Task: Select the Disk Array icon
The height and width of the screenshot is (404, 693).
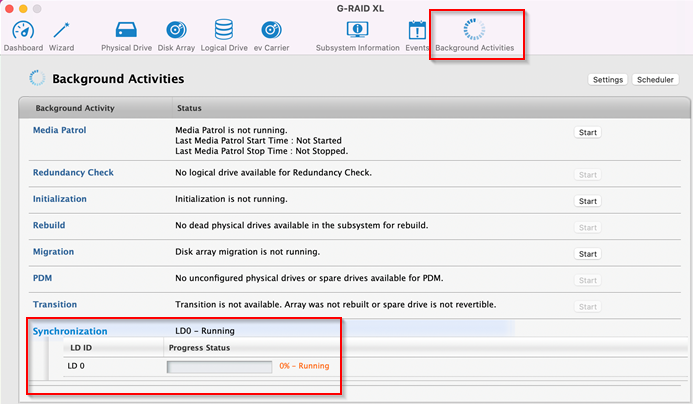Action: 176,31
